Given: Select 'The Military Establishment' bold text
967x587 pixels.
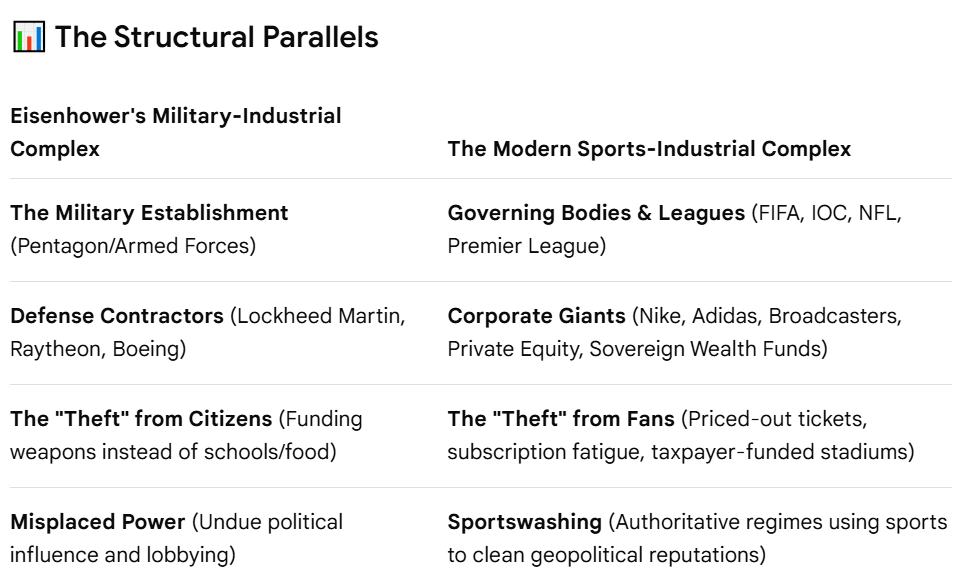Looking at the screenshot, I should pos(149,213).
